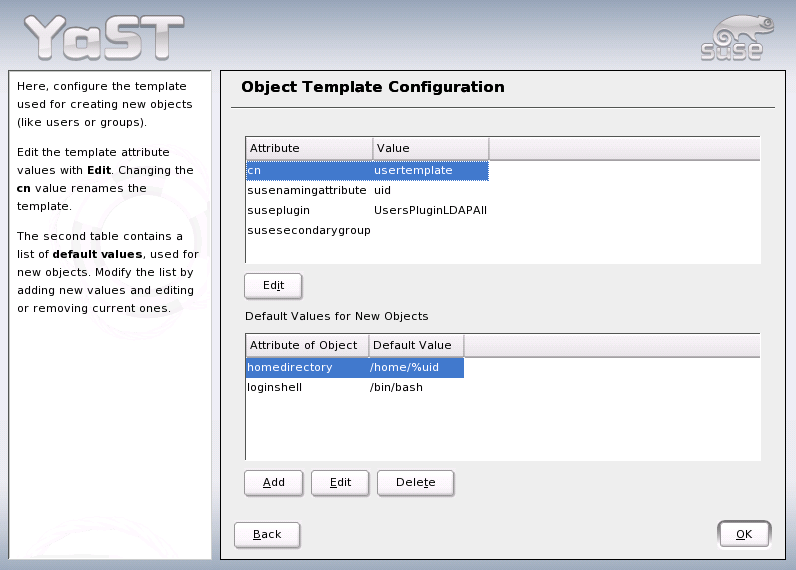
Task: Sort by the Value column header
Action: pyautogui.click(x=430, y=148)
